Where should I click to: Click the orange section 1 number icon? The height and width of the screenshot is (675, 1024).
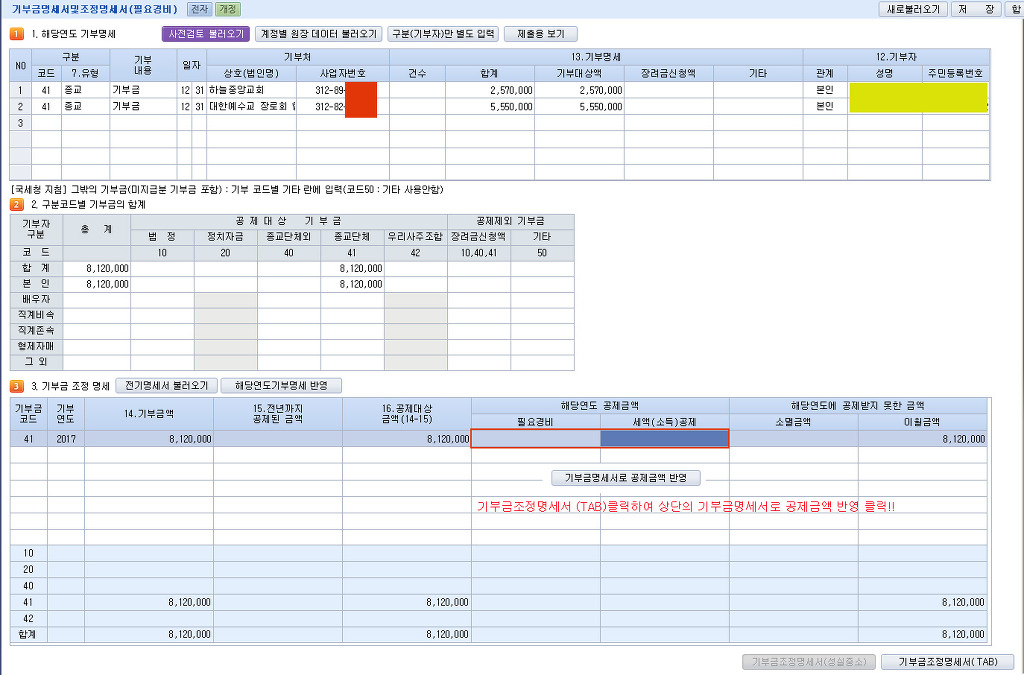coord(17,34)
